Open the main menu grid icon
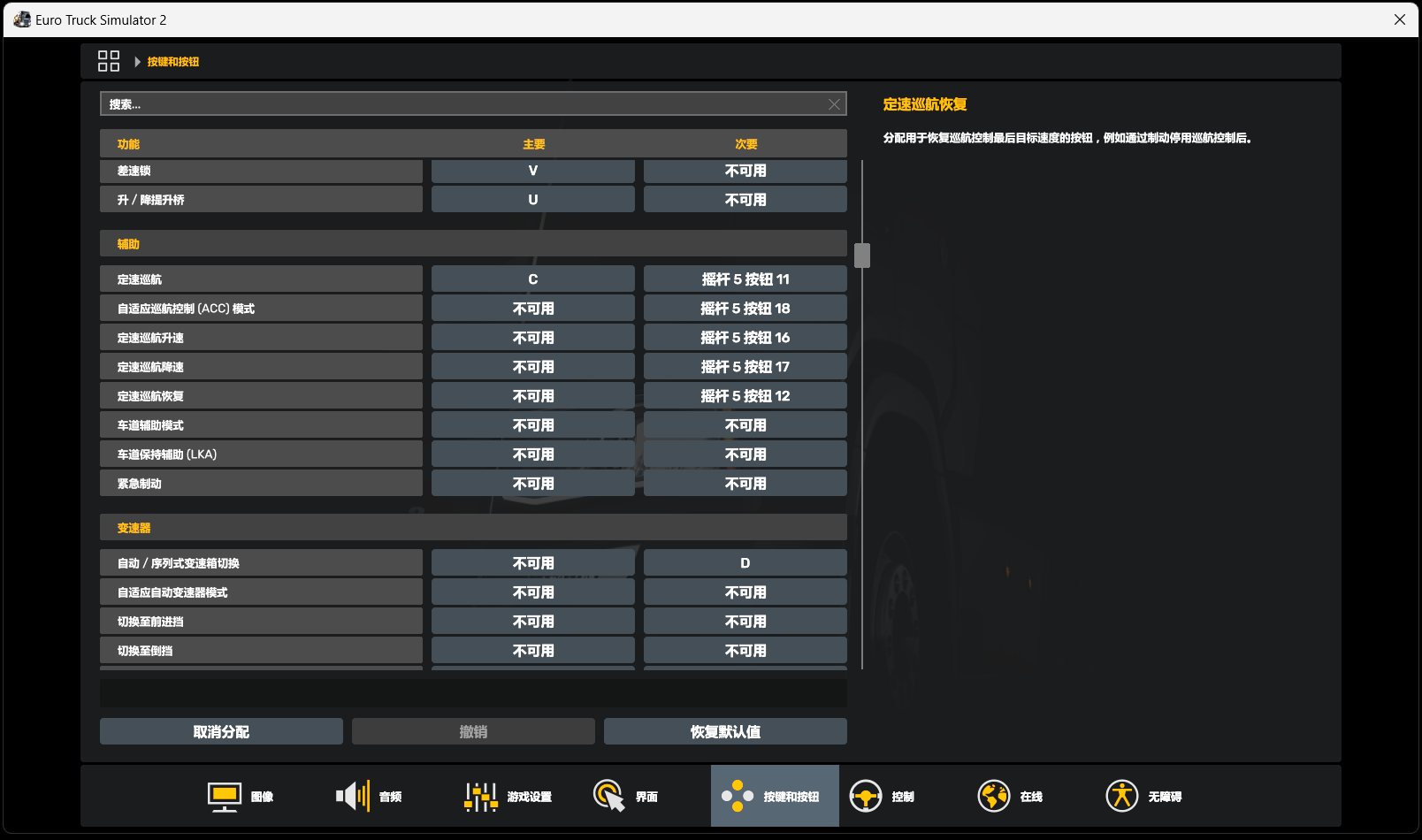The image size is (1422, 840). (x=108, y=61)
